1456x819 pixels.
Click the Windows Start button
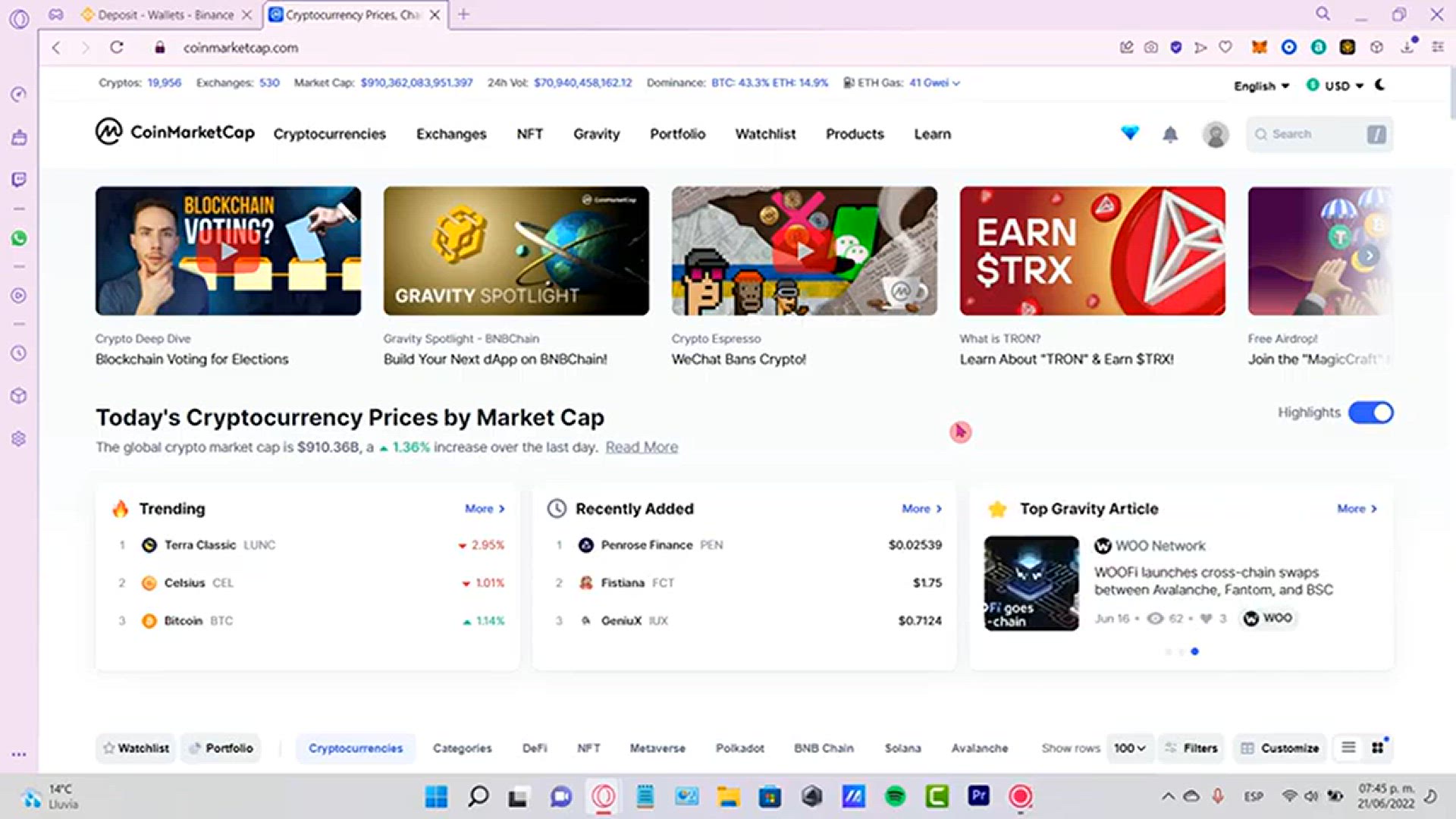pos(436,796)
